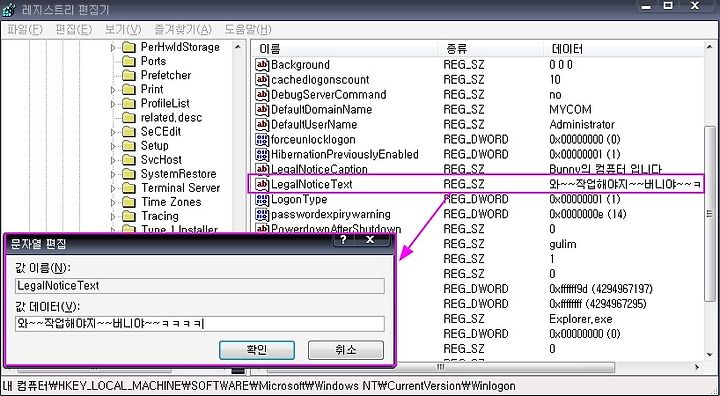Cancel the string edit with 취소
Image resolution: width=720 pixels, height=396 pixels.
tap(346, 350)
